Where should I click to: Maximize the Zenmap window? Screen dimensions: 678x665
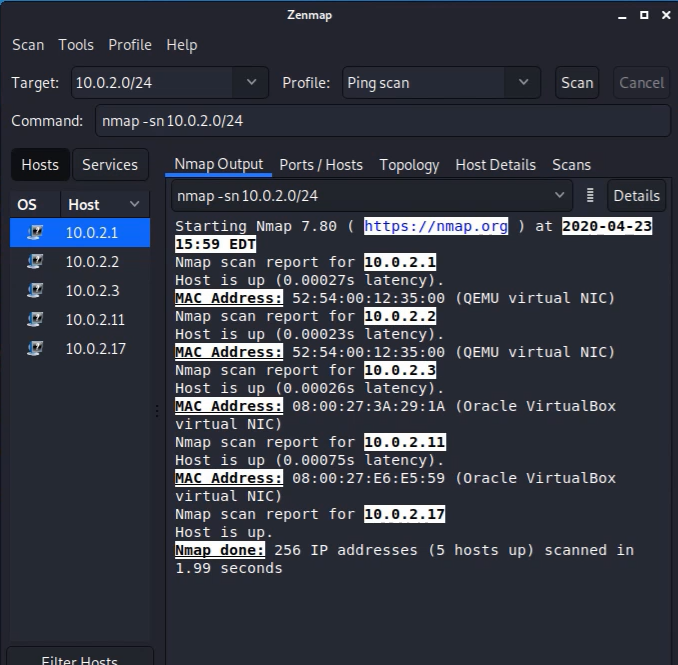click(x=644, y=15)
